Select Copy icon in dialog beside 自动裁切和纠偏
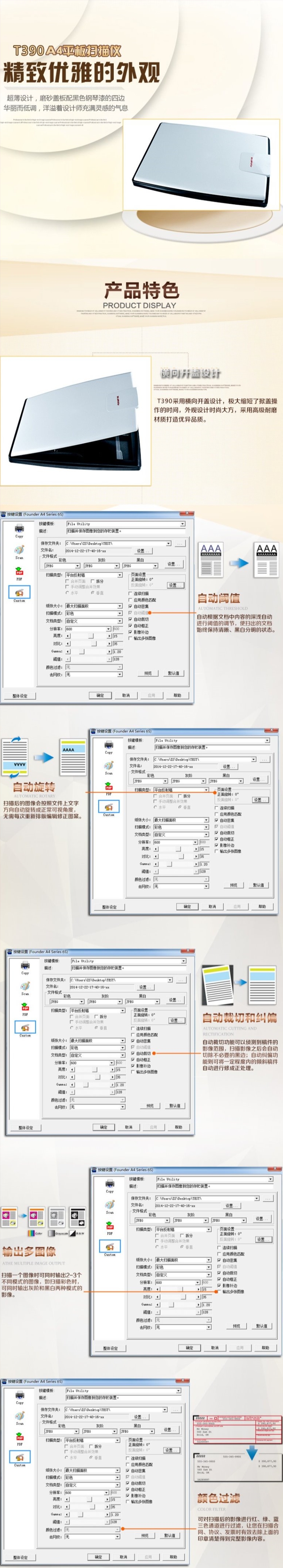 pyautogui.click(x=25, y=965)
